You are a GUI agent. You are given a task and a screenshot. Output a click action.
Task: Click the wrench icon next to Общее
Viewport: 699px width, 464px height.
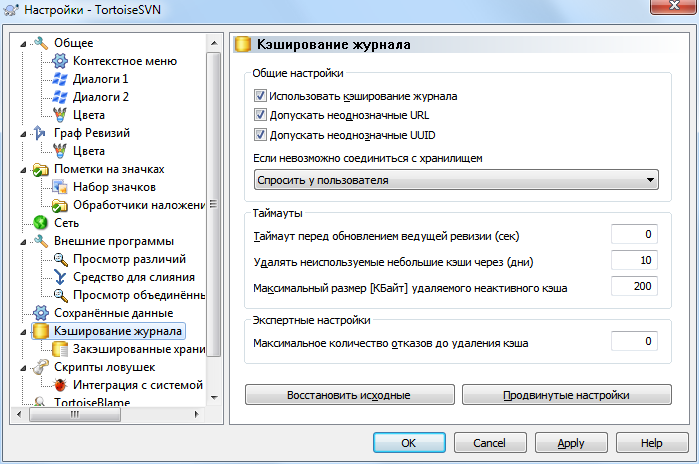click(x=41, y=43)
